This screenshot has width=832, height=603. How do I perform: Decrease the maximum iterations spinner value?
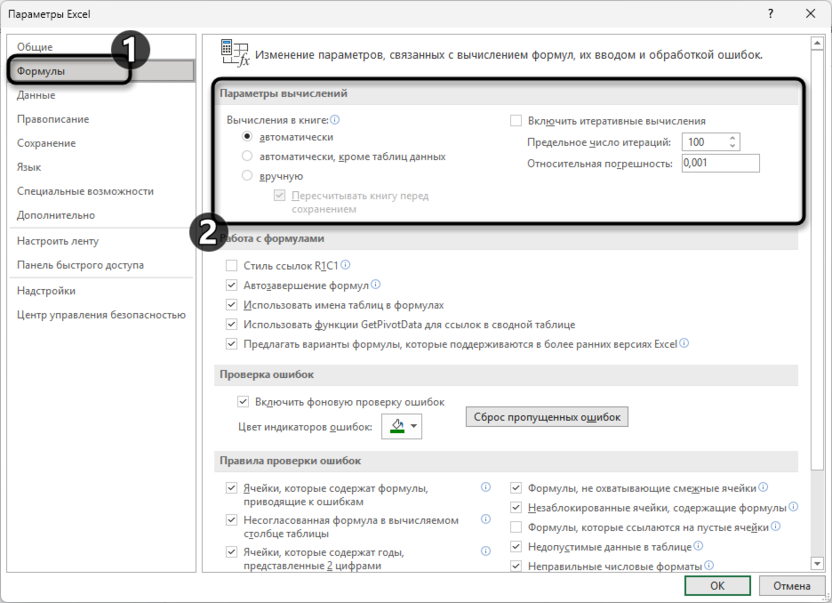tap(732, 145)
